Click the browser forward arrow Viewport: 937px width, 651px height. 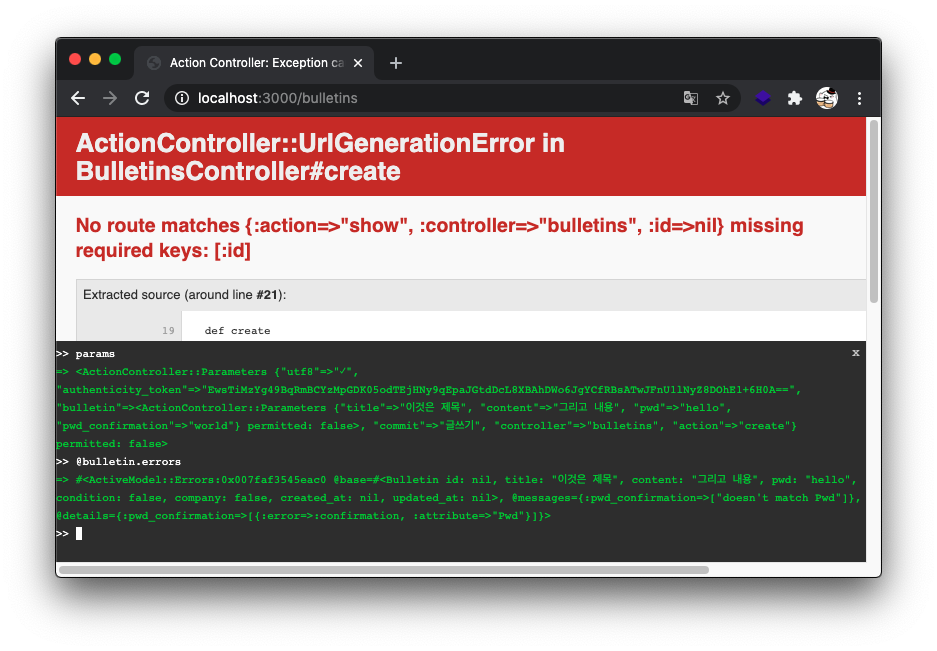click(x=110, y=98)
